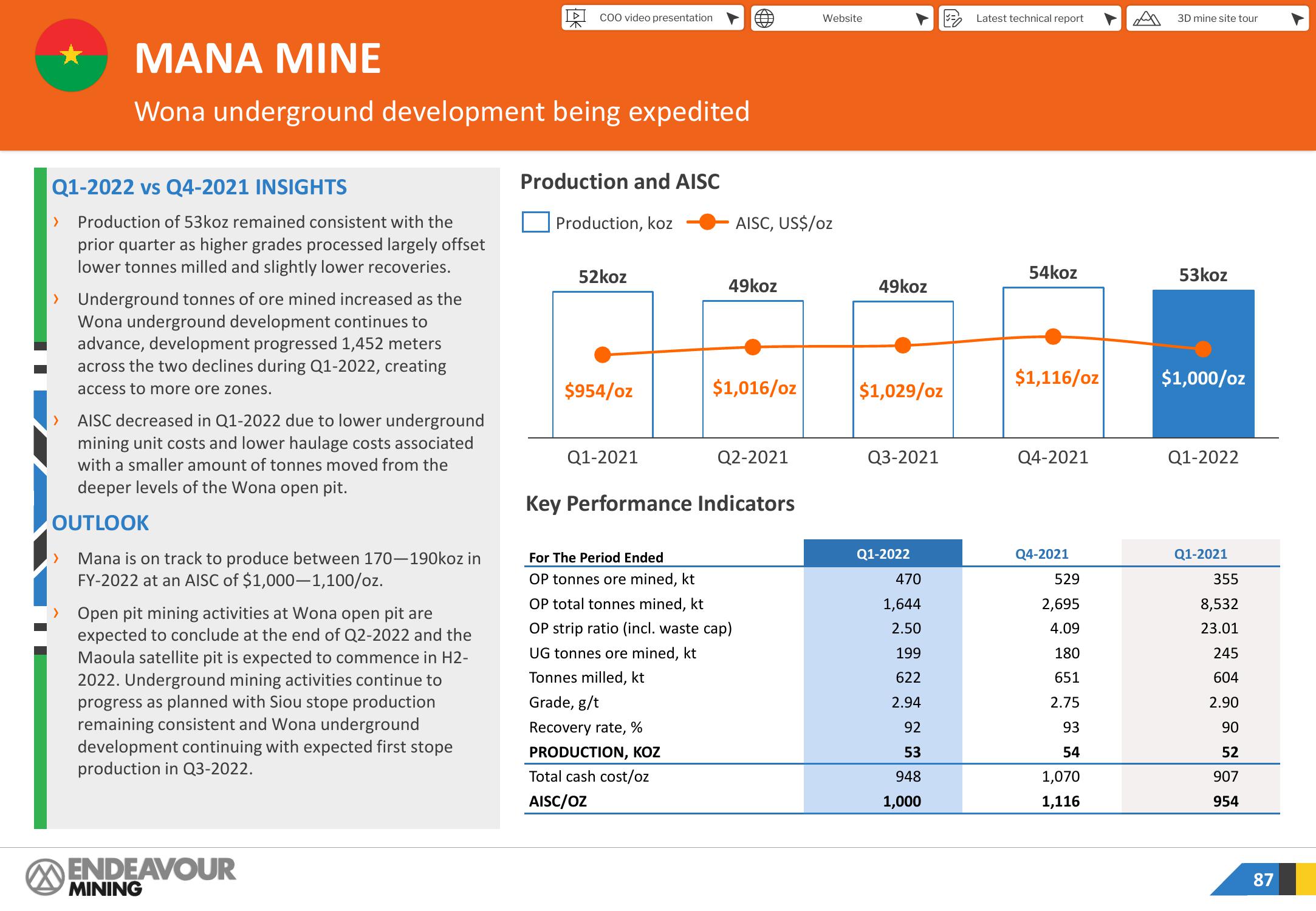The image size is (1316, 911).
Task: Click the Q1-2022 production bar
Action: (1203, 364)
